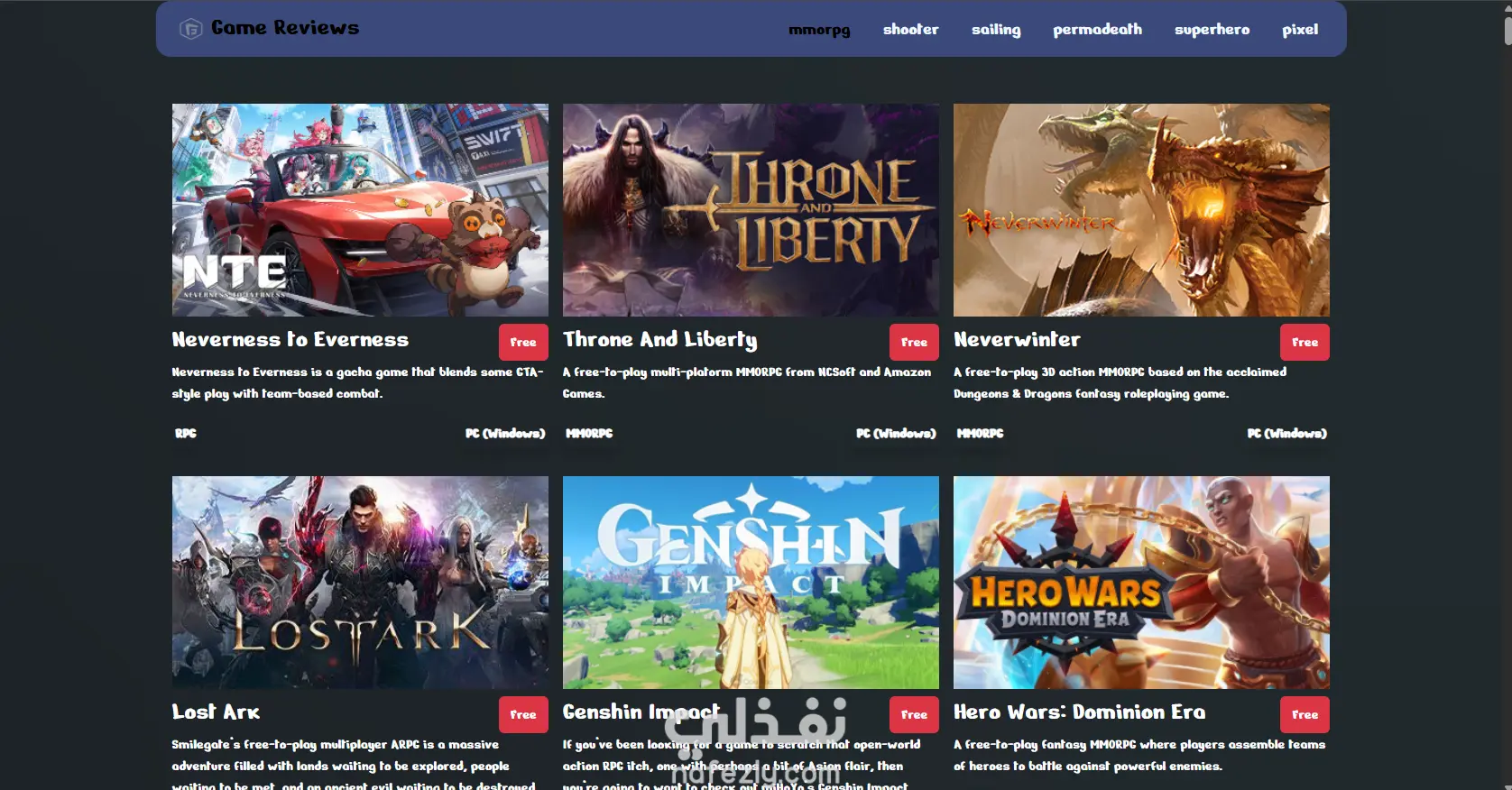Open the Throne And Liberty title
Viewport: 1512px width, 790px height.
[660, 340]
